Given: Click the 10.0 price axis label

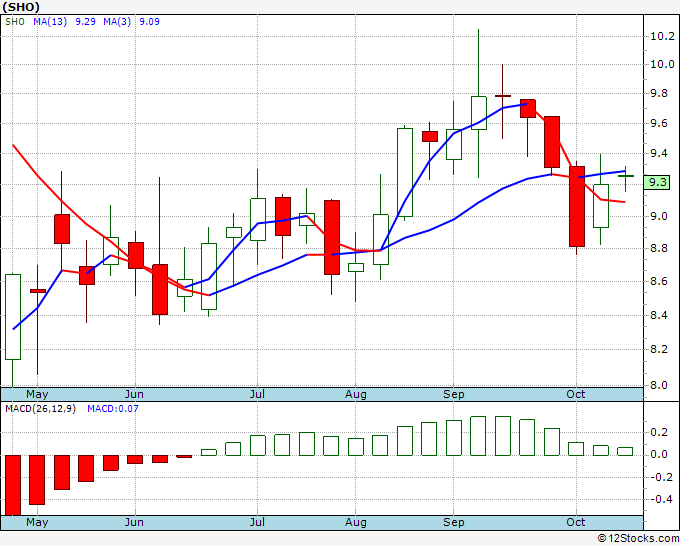Looking at the screenshot, I should click(662, 65).
